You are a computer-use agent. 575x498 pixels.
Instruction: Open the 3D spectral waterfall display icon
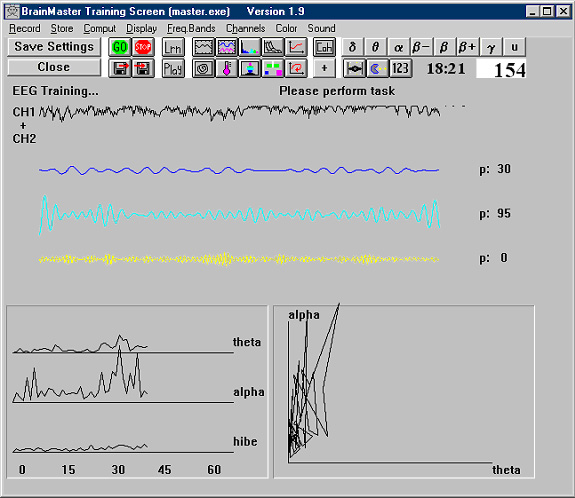pyautogui.click(x=273, y=47)
